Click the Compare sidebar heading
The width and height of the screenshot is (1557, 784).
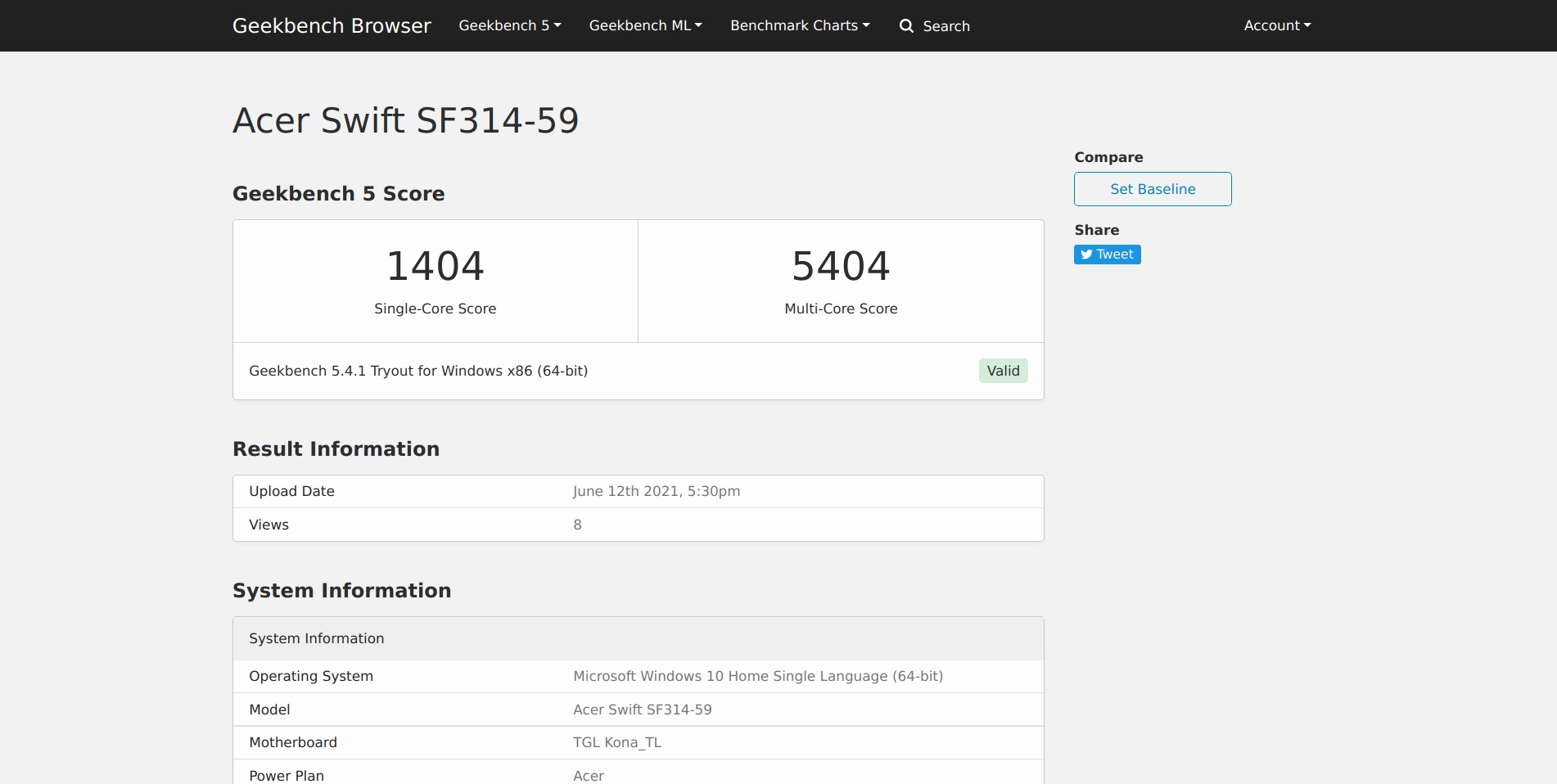coord(1108,157)
